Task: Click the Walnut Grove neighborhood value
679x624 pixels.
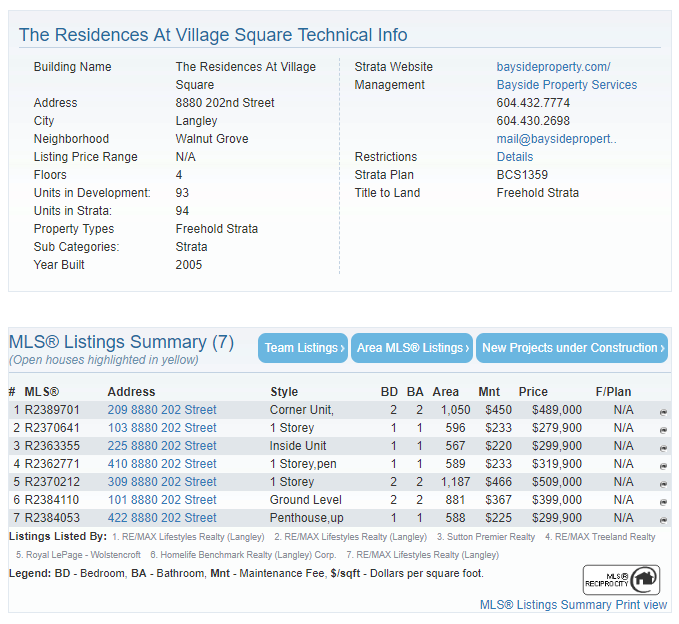Action: coord(212,139)
